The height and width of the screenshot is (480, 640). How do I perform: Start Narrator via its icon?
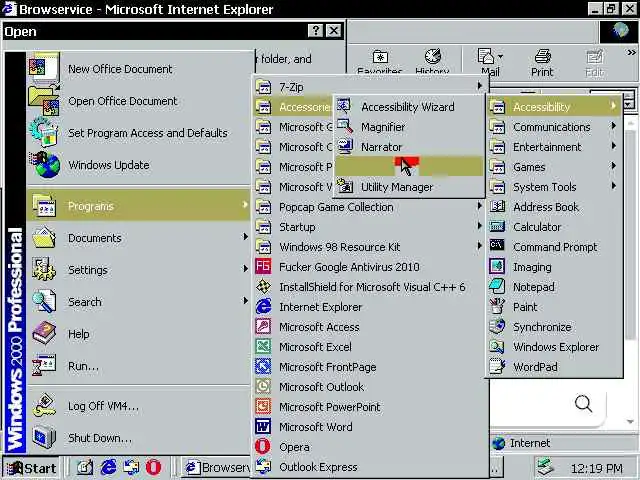pyautogui.click(x=345, y=147)
